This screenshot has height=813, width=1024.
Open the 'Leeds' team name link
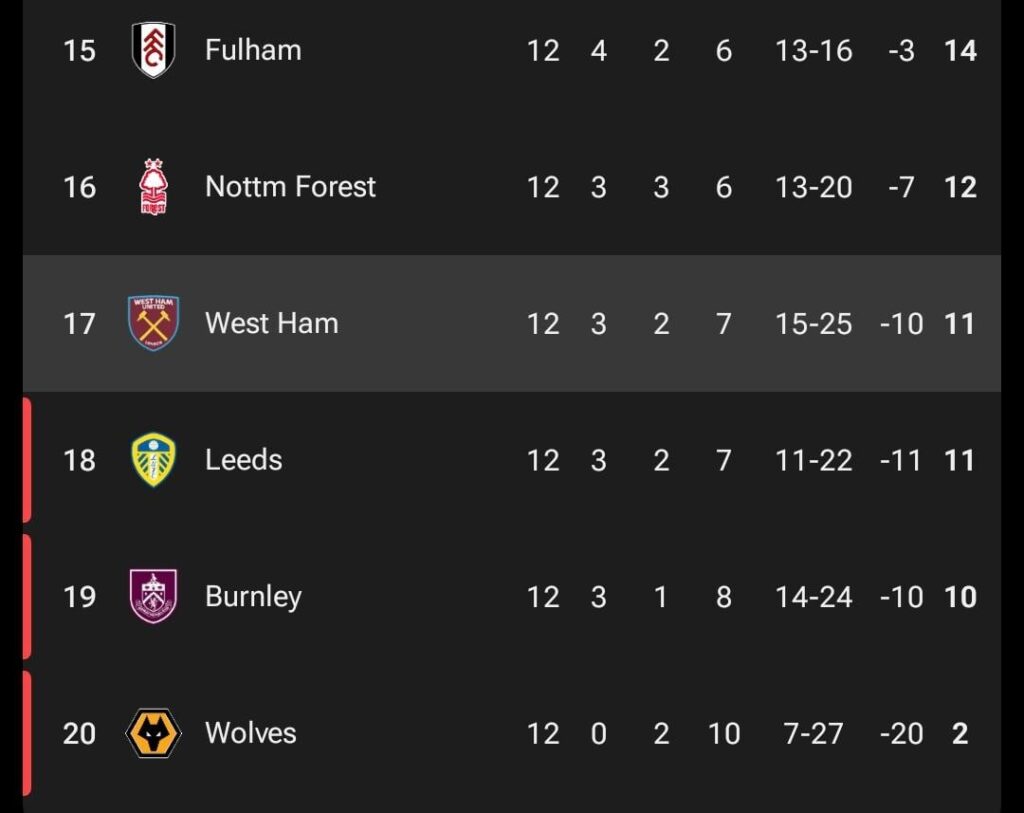pos(243,460)
